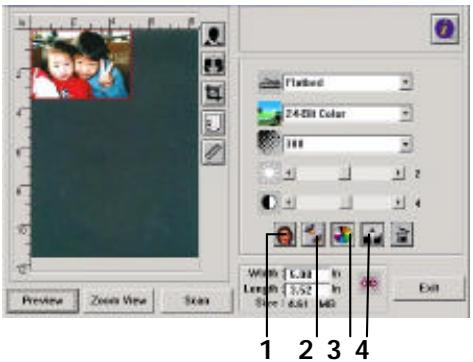Click the purple information icon

[x=445, y=29]
